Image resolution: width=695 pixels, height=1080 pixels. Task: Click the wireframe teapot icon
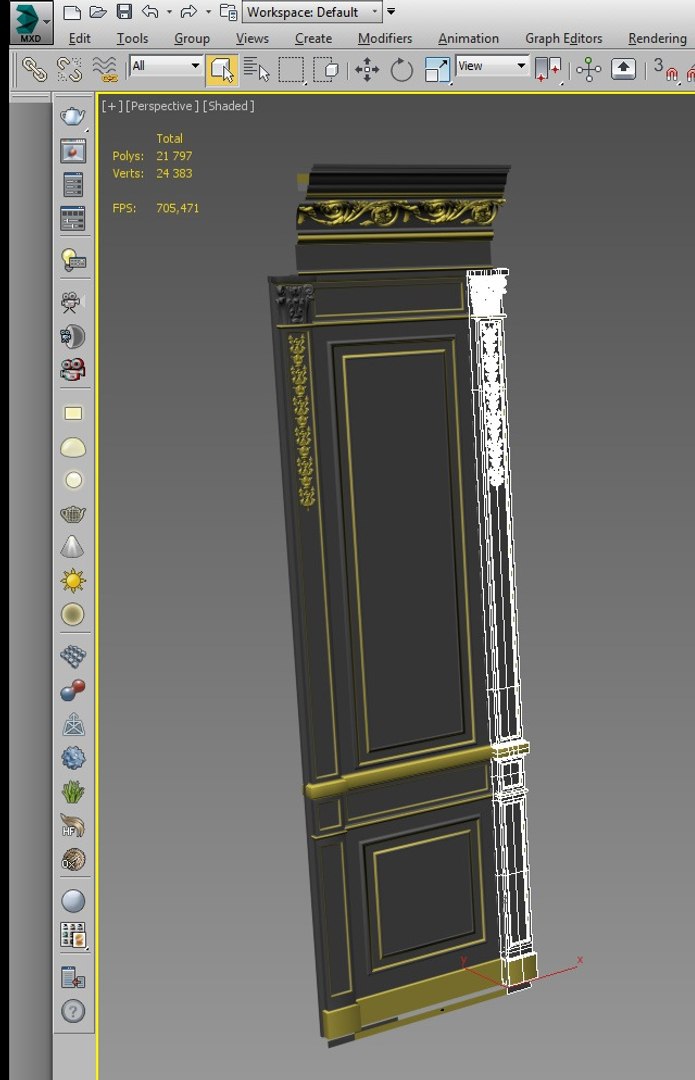(x=73, y=514)
